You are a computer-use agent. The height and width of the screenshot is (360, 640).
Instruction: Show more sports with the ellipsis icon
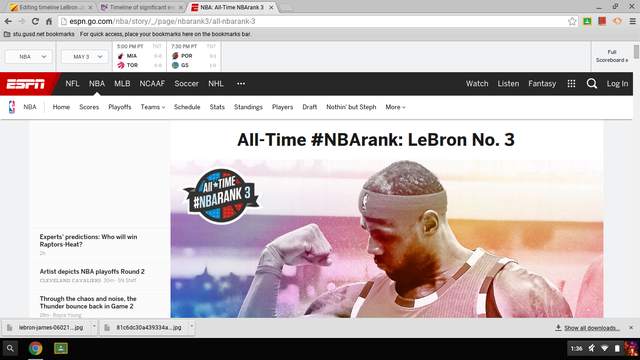241,84
